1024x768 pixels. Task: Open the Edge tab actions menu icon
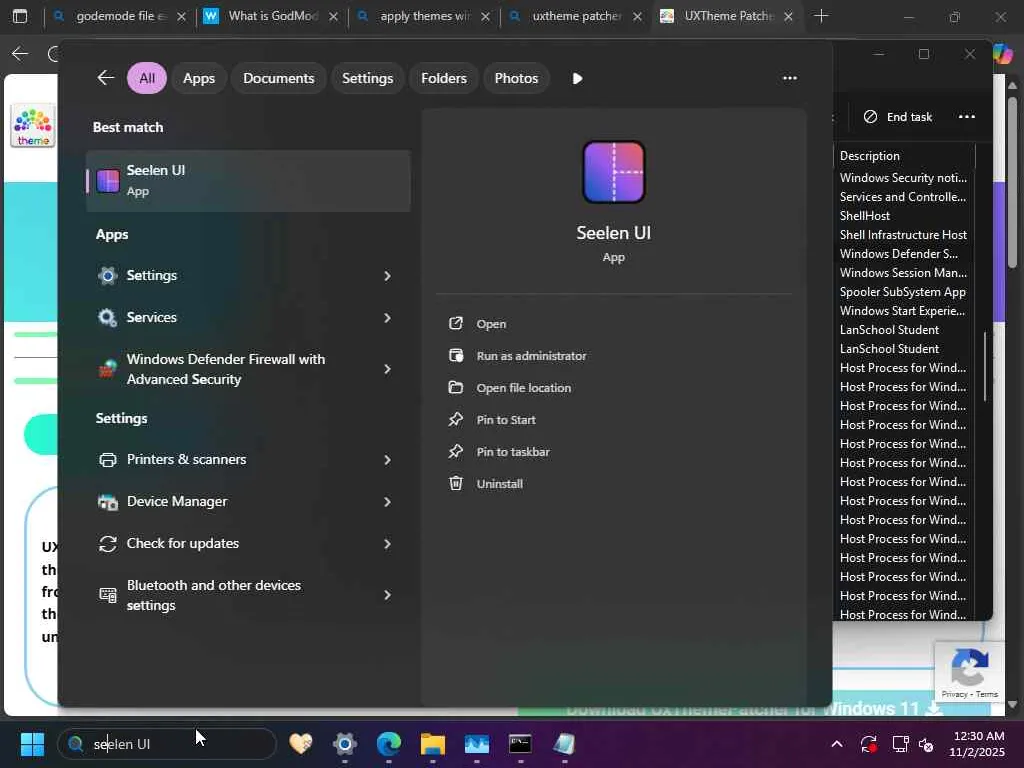tap(20, 16)
